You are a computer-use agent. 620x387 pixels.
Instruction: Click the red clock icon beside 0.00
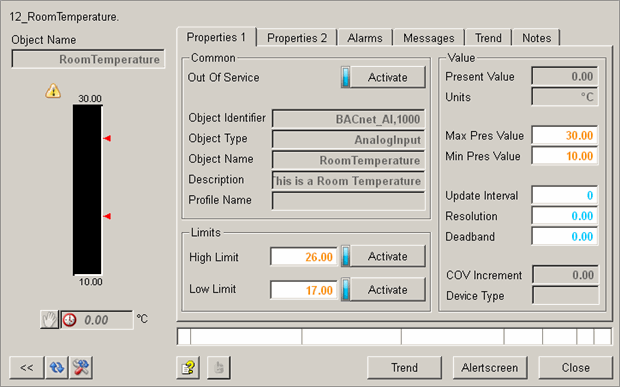tap(70, 320)
